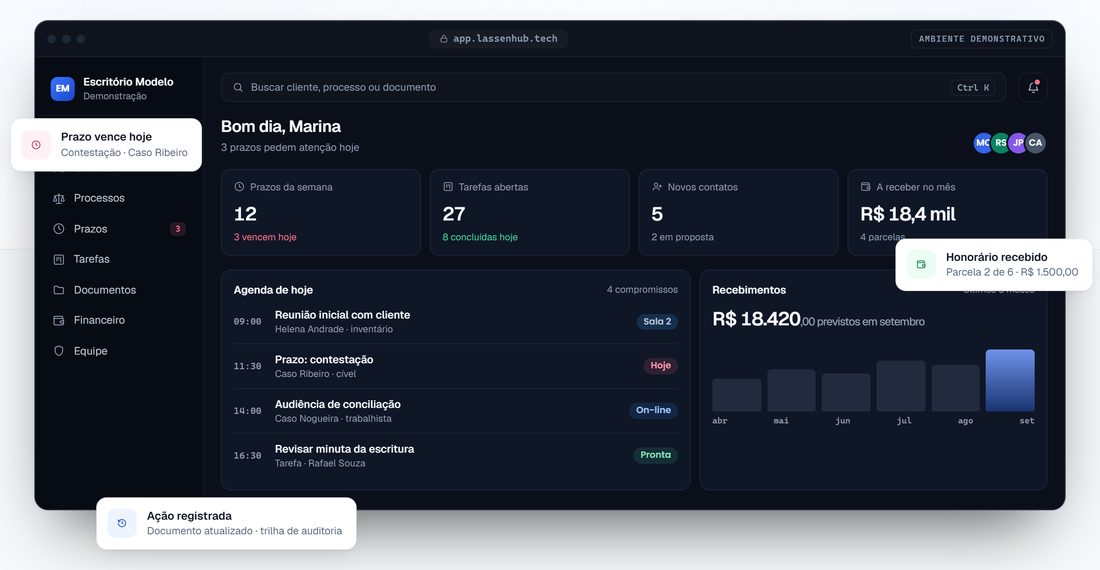
Task: Click the Prazos clock icon in sidebar
Action: 59,229
